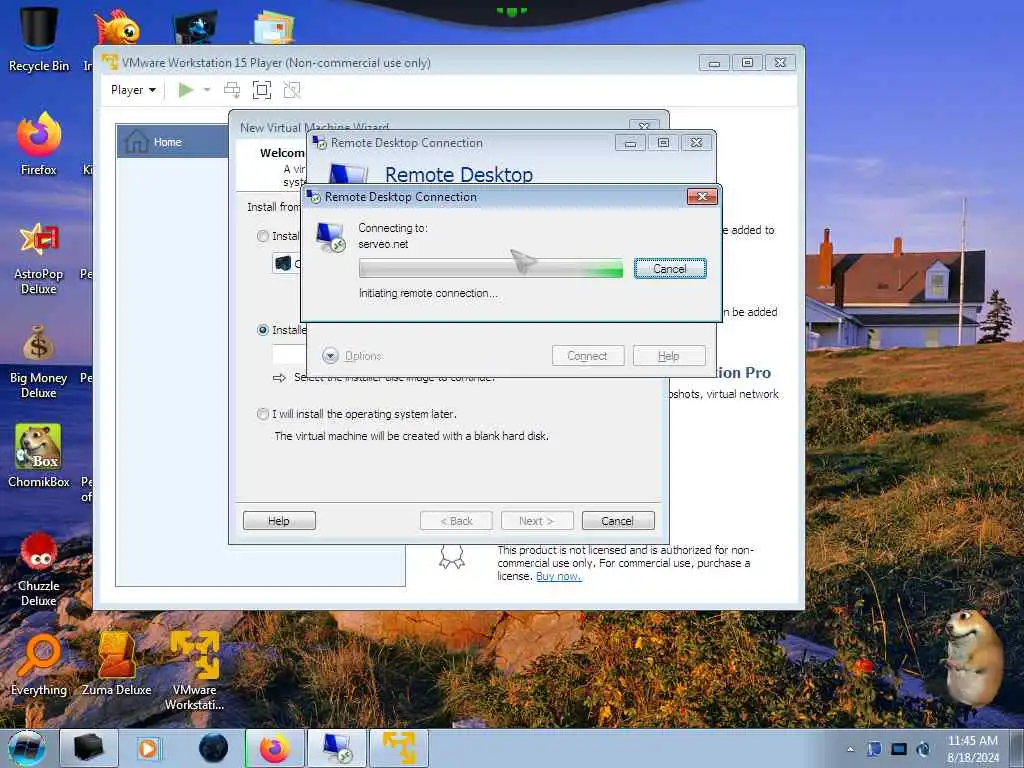The width and height of the screenshot is (1024, 768).
Task: Open the Firefox desktop shortcut
Action: [x=39, y=144]
